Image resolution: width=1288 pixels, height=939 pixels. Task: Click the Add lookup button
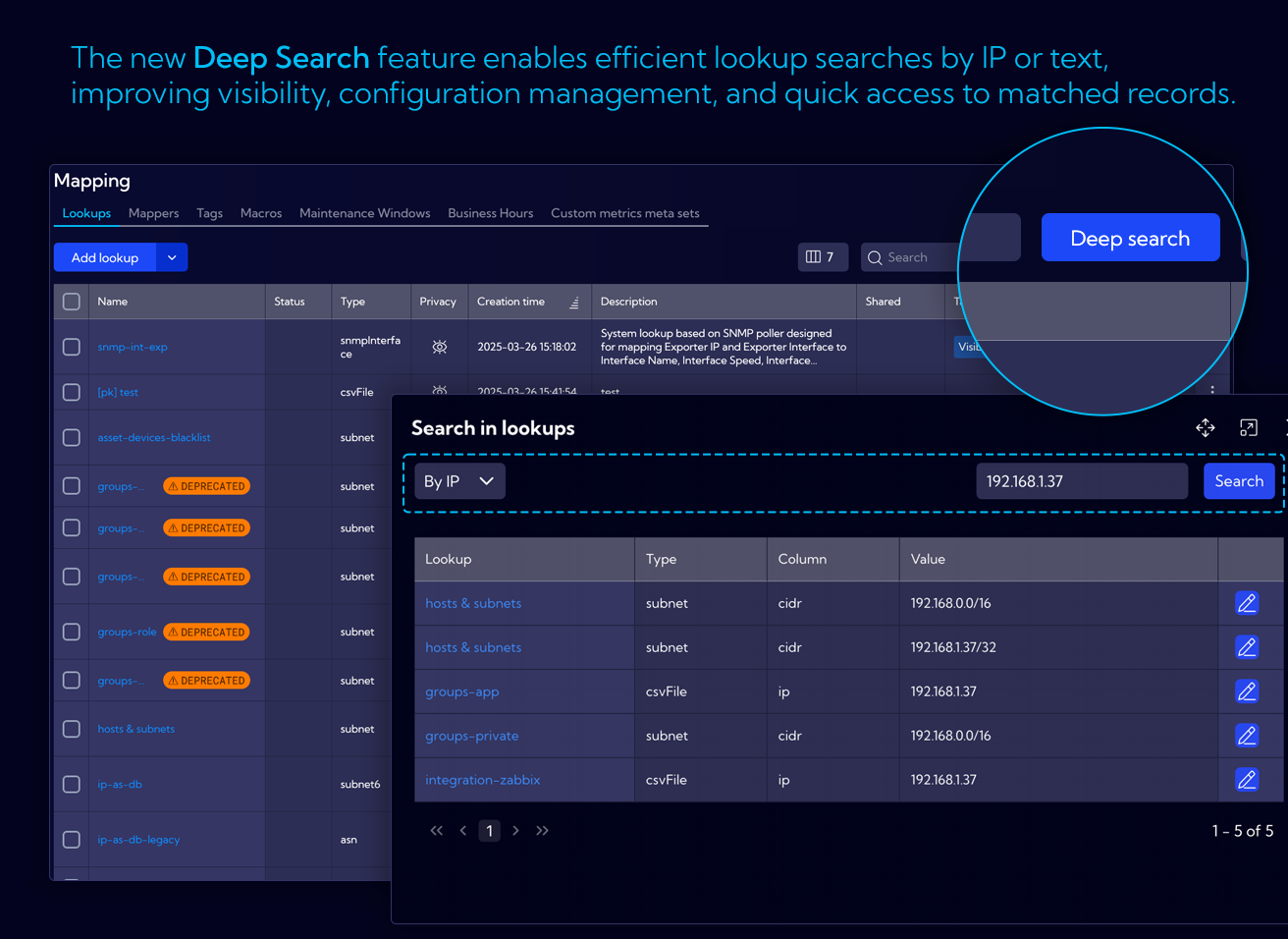[x=105, y=257]
